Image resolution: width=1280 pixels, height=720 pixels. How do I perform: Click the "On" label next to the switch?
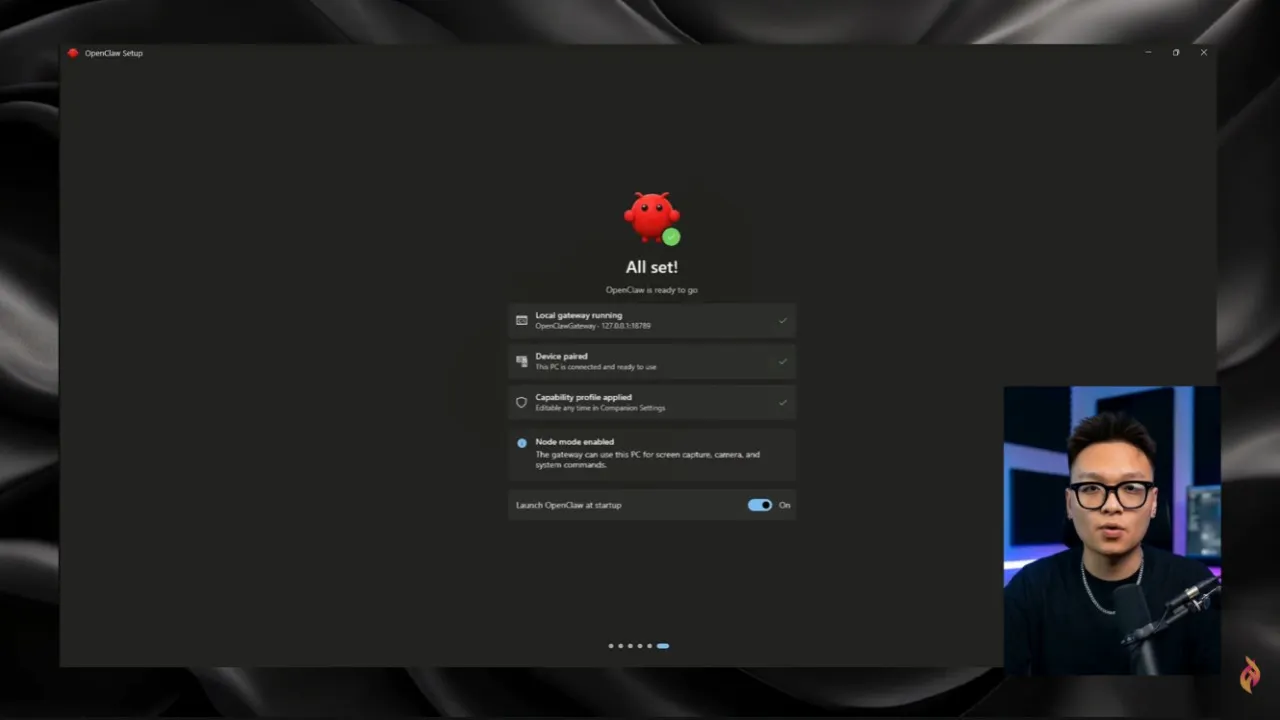point(785,505)
